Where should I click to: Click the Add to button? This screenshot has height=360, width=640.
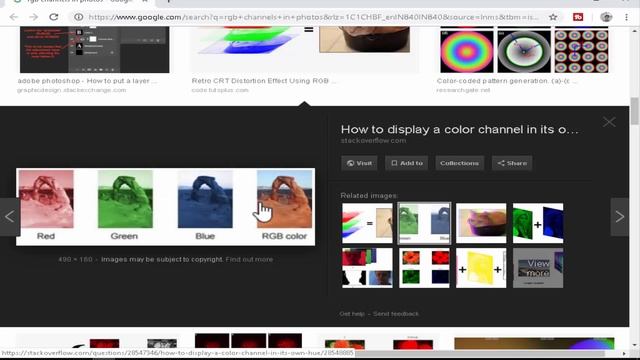coord(407,163)
